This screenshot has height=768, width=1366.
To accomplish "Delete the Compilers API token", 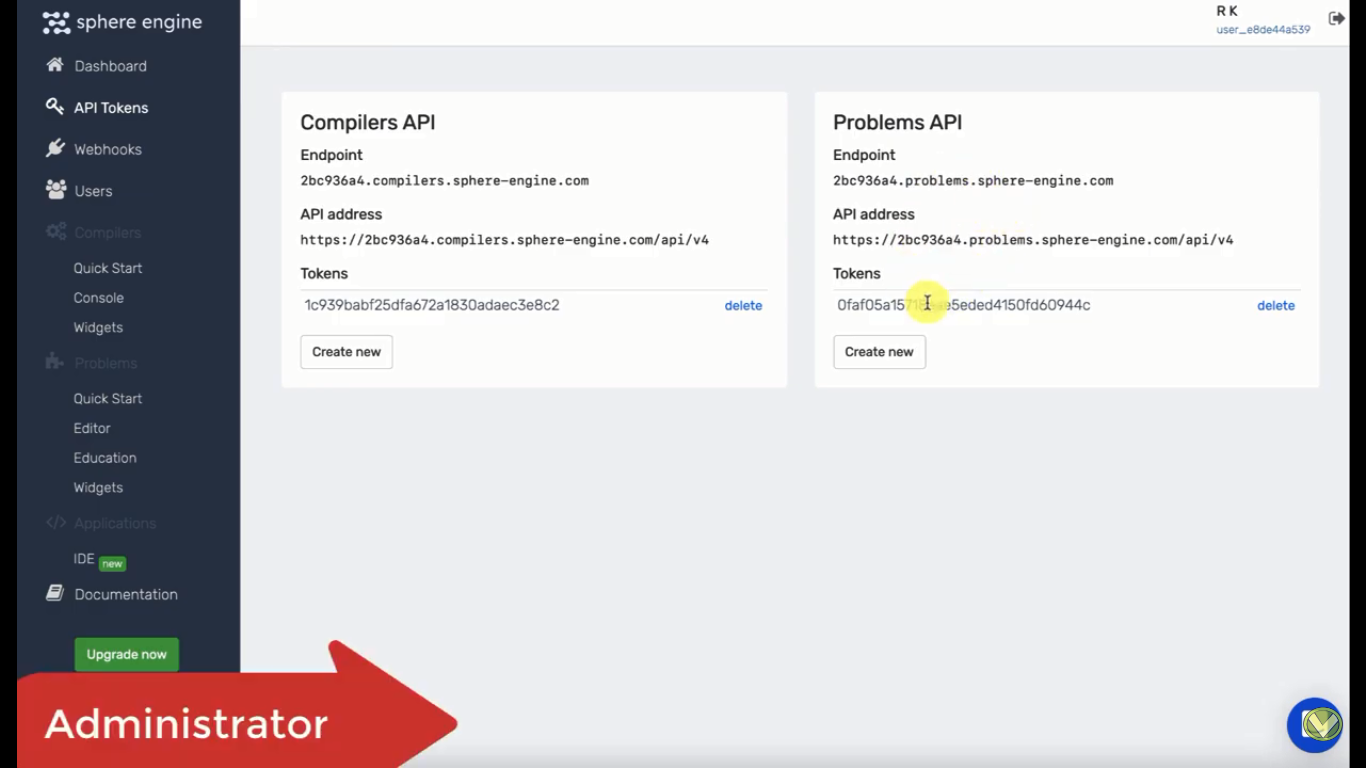I will coord(743,306).
